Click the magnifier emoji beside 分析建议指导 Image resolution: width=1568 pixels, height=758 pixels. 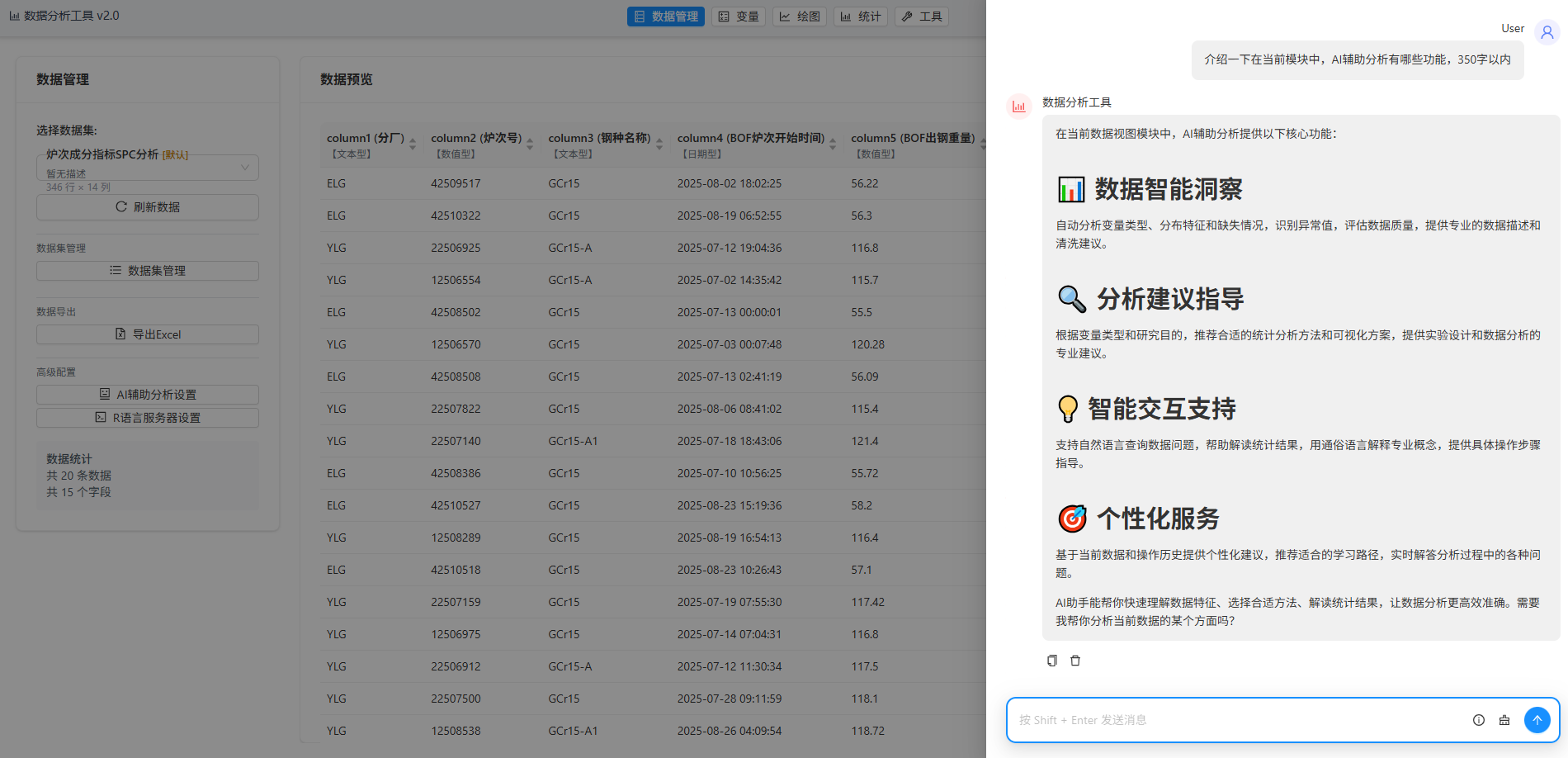pyautogui.click(x=1072, y=299)
